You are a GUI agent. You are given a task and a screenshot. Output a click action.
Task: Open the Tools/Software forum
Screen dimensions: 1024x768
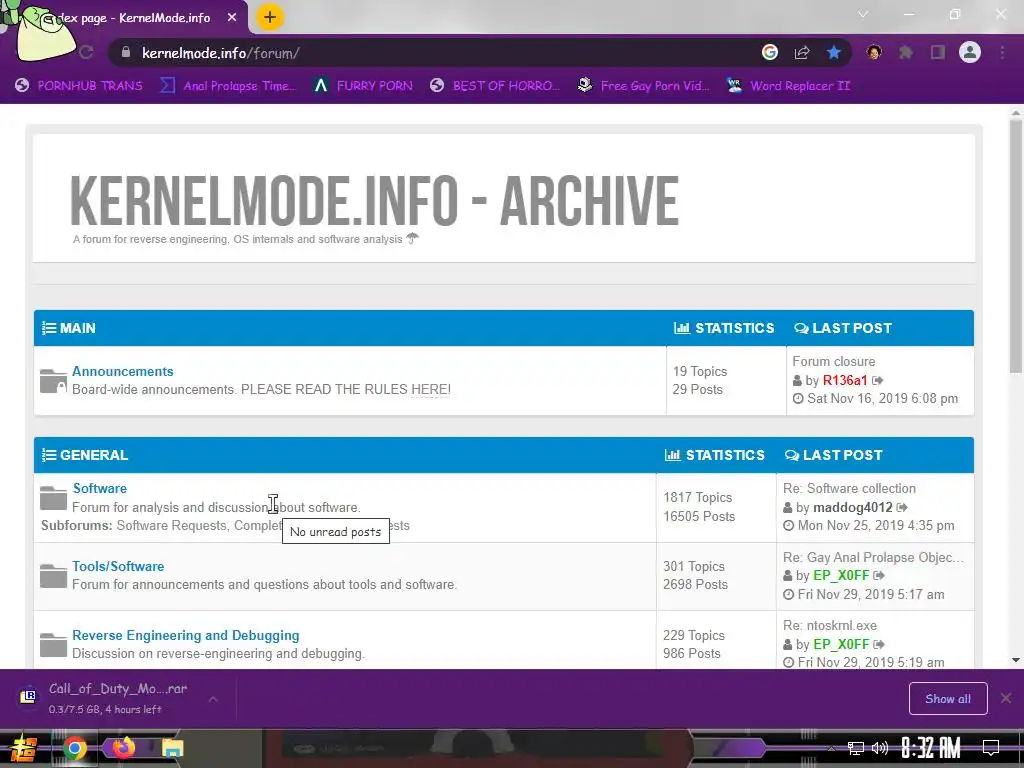[x=118, y=566]
